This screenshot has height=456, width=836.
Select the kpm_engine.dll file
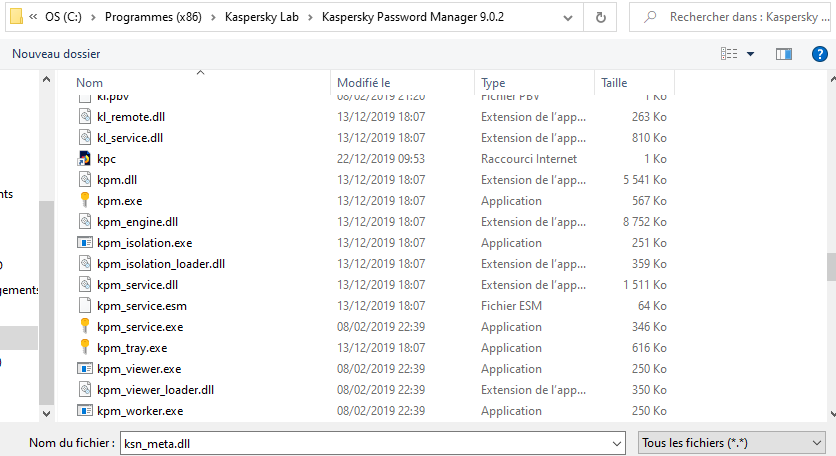[x=137, y=222]
